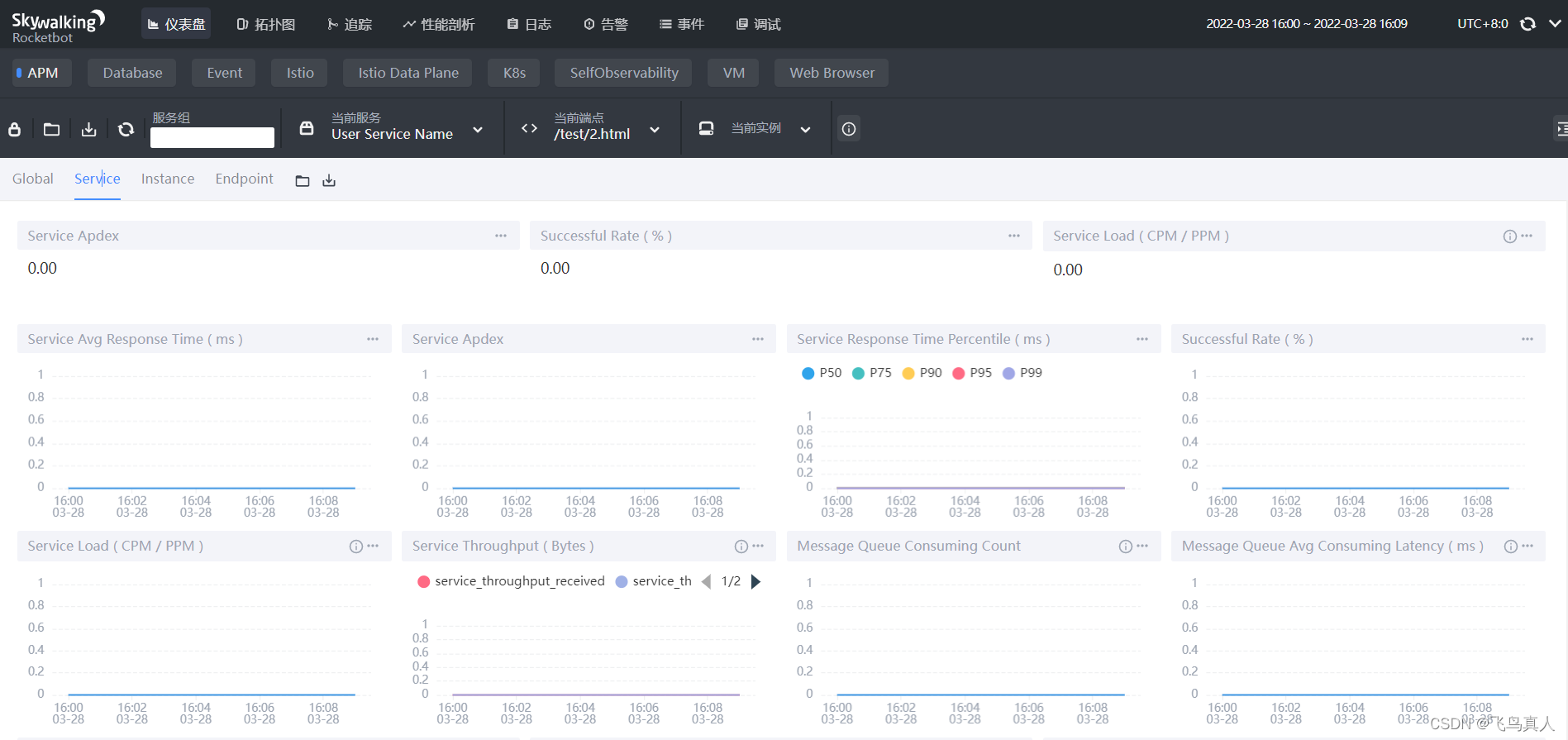The image size is (1568, 740).
Task: Go to next legend page arrow
Action: pyautogui.click(x=755, y=581)
